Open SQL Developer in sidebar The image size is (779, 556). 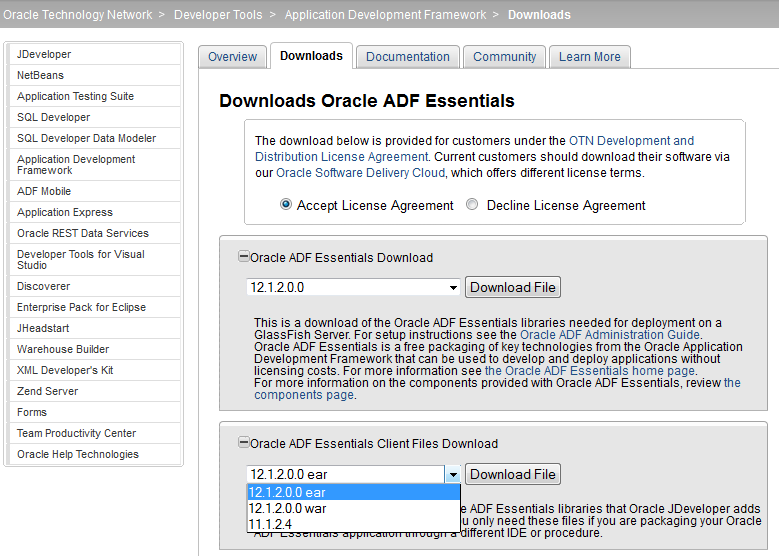[95, 117]
